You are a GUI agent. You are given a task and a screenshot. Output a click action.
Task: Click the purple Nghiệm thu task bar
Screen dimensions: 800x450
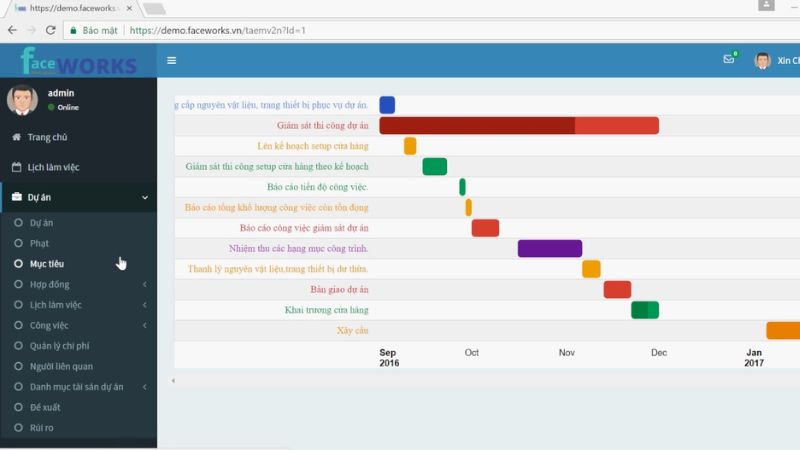pos(549,249)
